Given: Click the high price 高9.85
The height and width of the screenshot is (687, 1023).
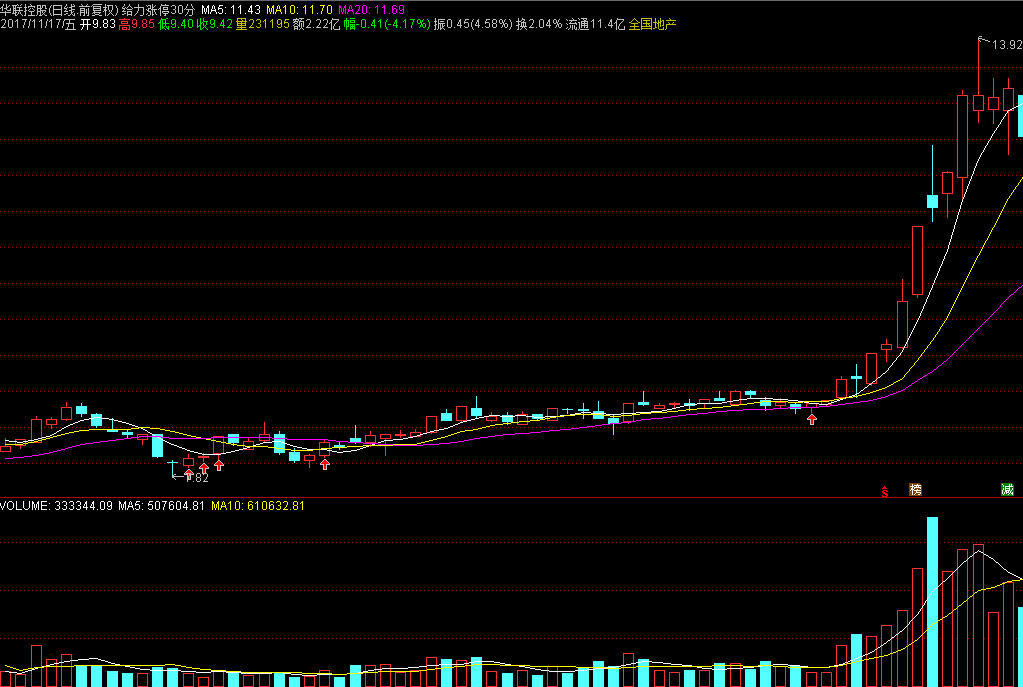Looking at the screenshot, I should click(136, 24).
